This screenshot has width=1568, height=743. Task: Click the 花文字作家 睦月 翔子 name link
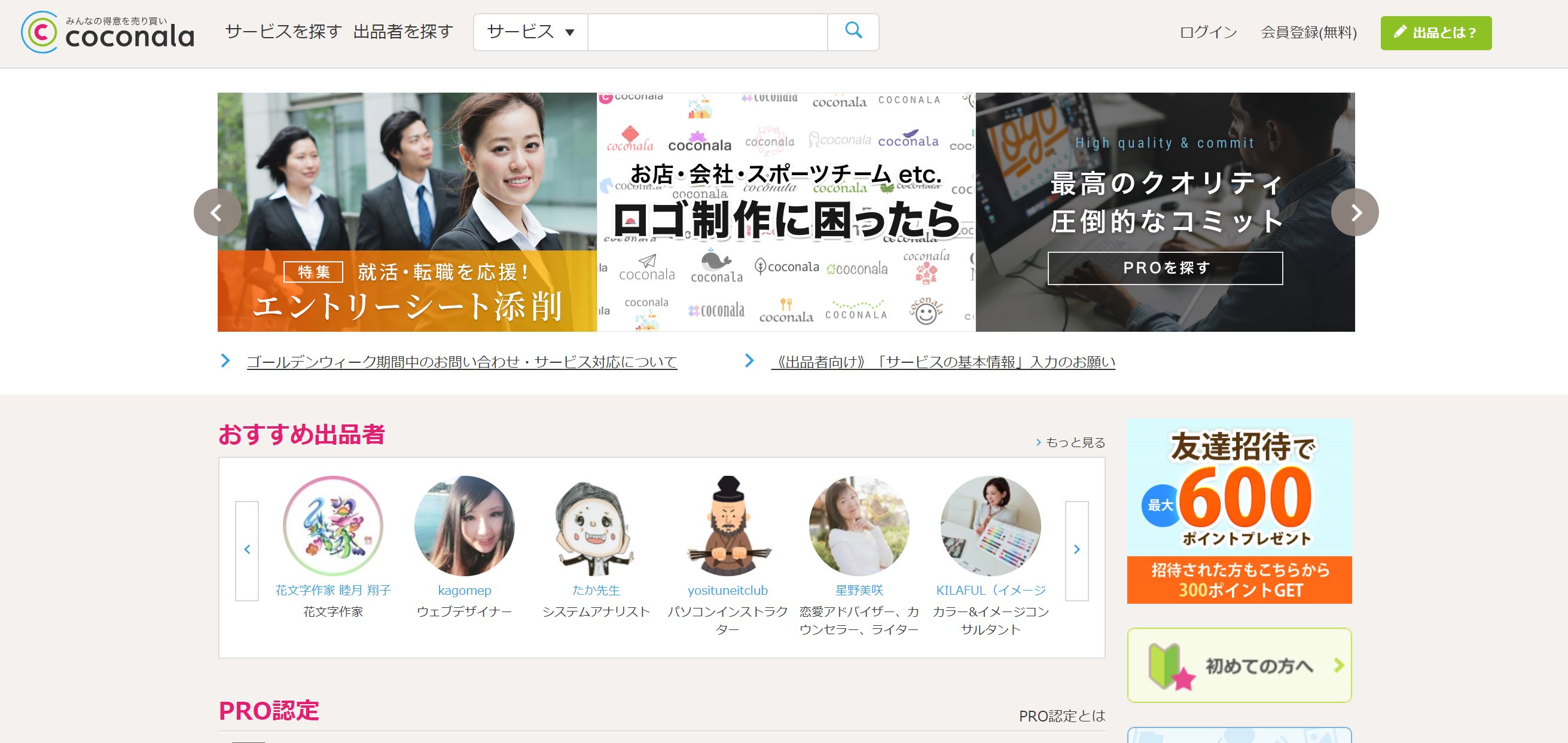point(333,590)
